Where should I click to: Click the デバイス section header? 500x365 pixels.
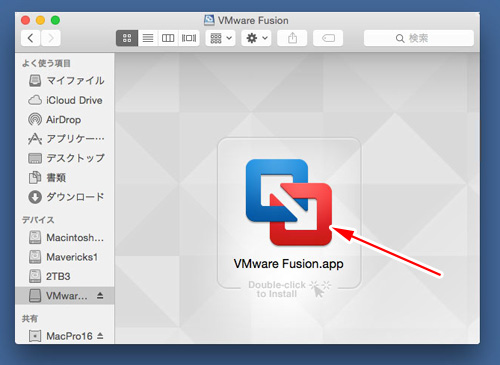(38, 220)
